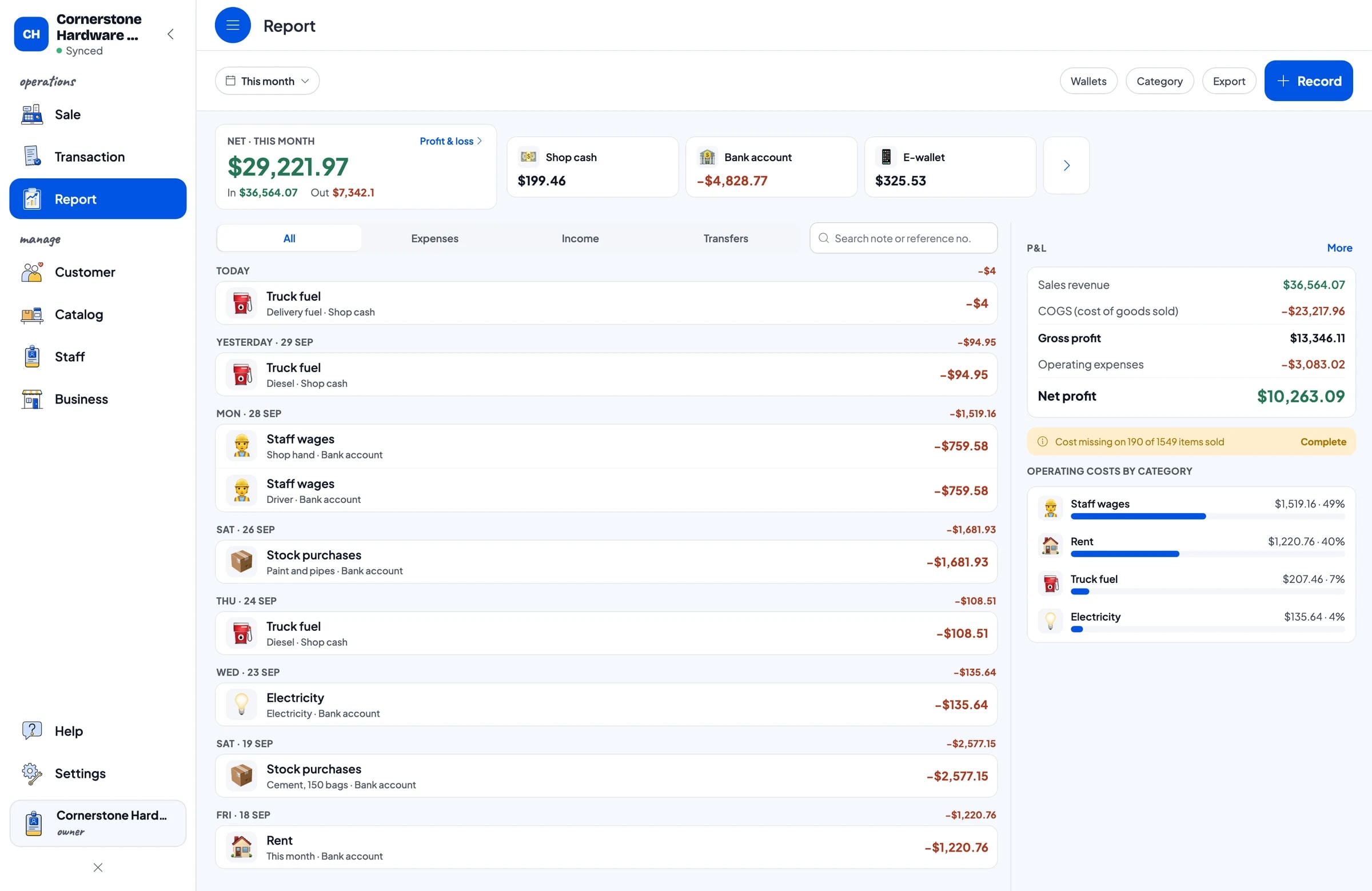This screenshot has height=891, width=1372.
Task: Open the Customer page
Action: coord(98,272)
